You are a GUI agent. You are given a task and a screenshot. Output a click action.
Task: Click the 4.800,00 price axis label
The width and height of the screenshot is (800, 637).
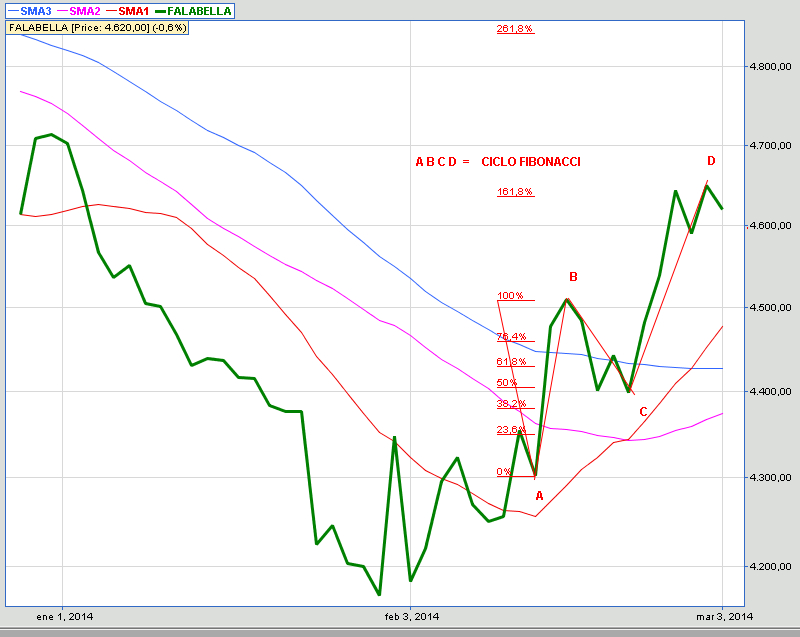point(769,66)
